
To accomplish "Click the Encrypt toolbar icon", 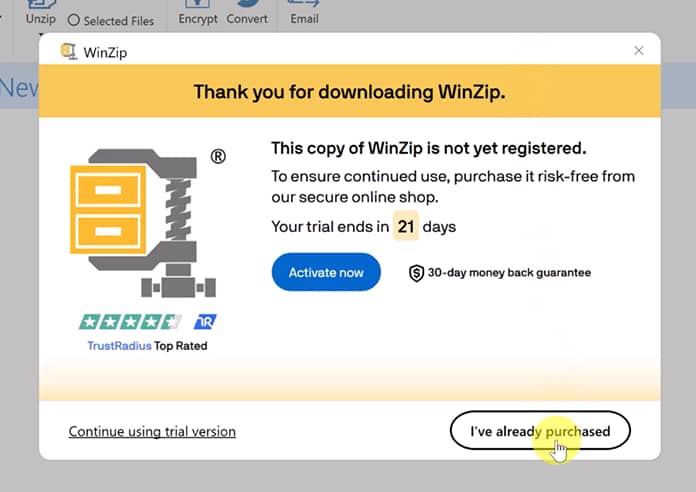I will pos(198,14).
